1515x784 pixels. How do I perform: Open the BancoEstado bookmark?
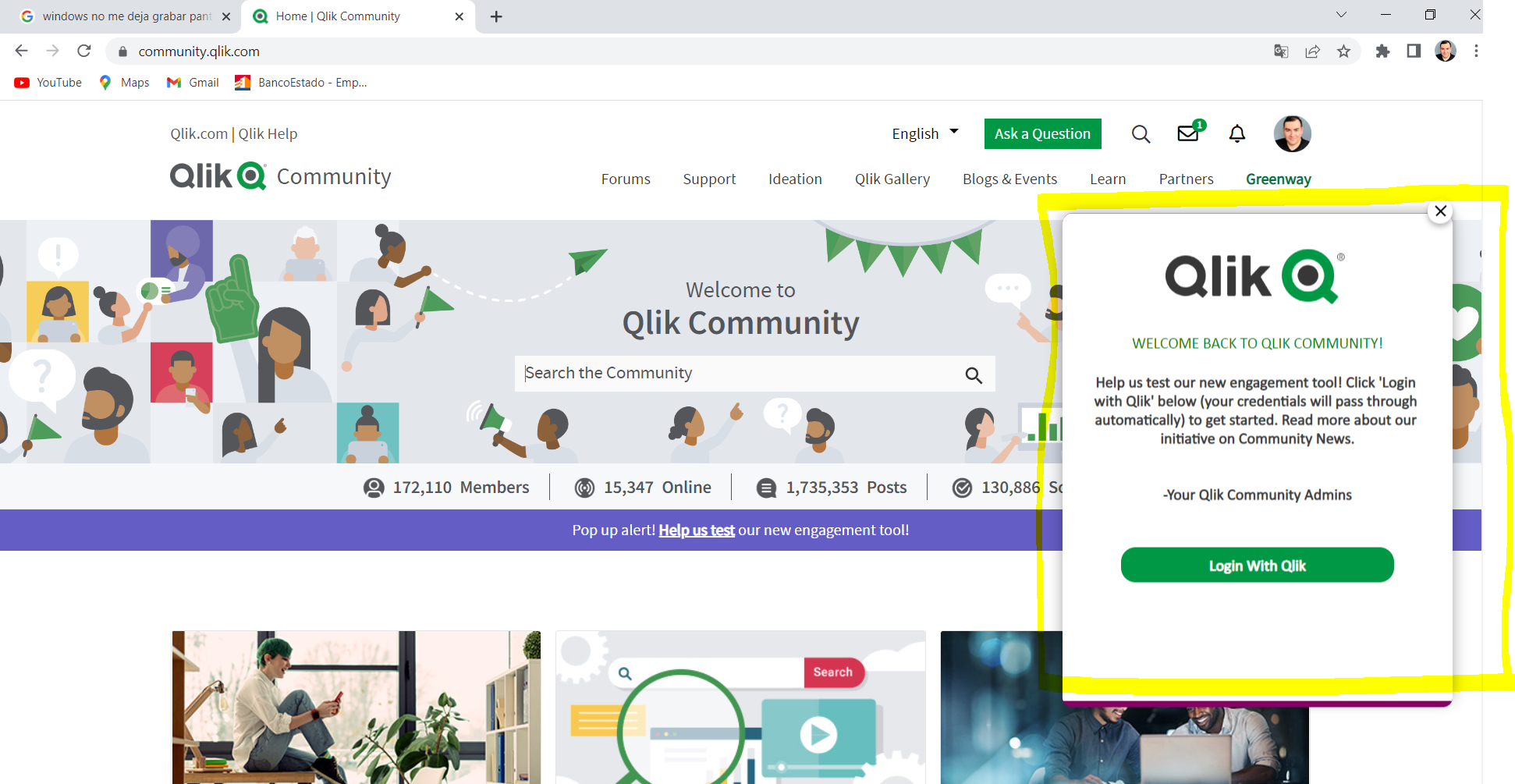pos(301,83)
